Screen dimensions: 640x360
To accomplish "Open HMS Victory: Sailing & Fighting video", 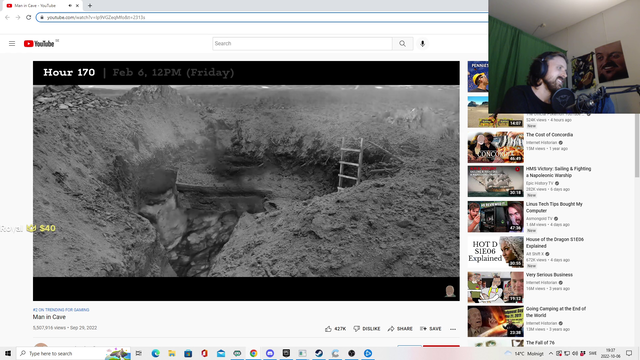I will [558, 172].
